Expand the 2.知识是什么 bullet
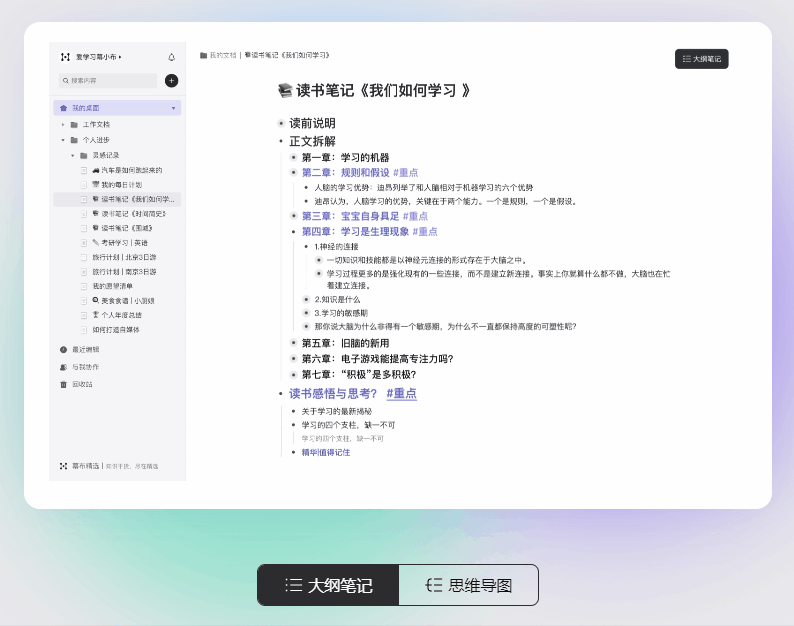The height and width of the screenshot is (626, 794). (x=306, y=299)
